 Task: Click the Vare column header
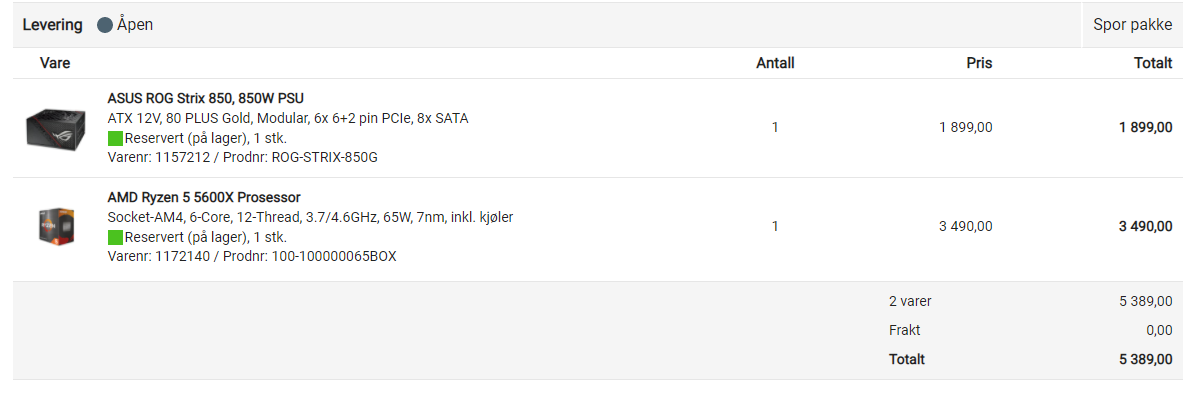[55, 63]
